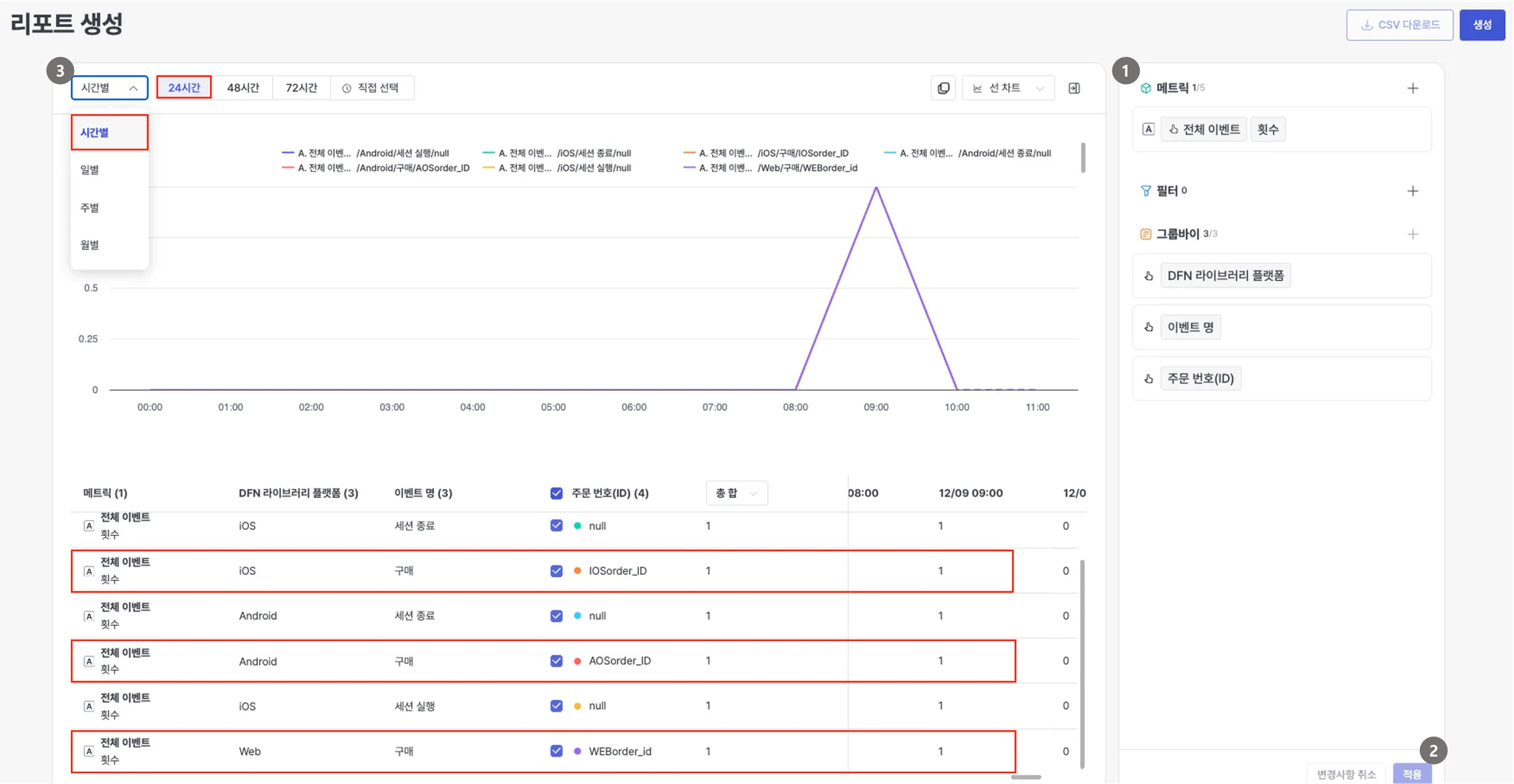
Task: Switch to the 48시간 range tab
Action: (x=242, y=88)
